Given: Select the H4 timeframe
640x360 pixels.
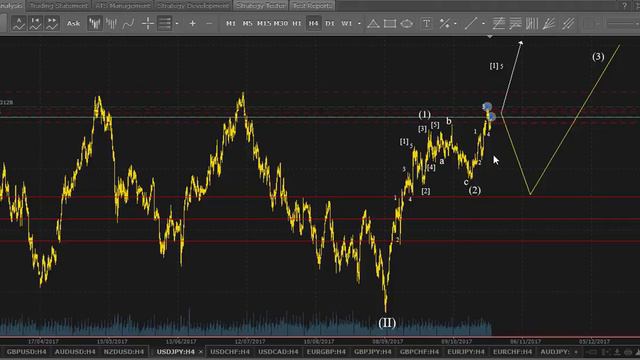Looking at the screenshot, I should coord(313,24).
